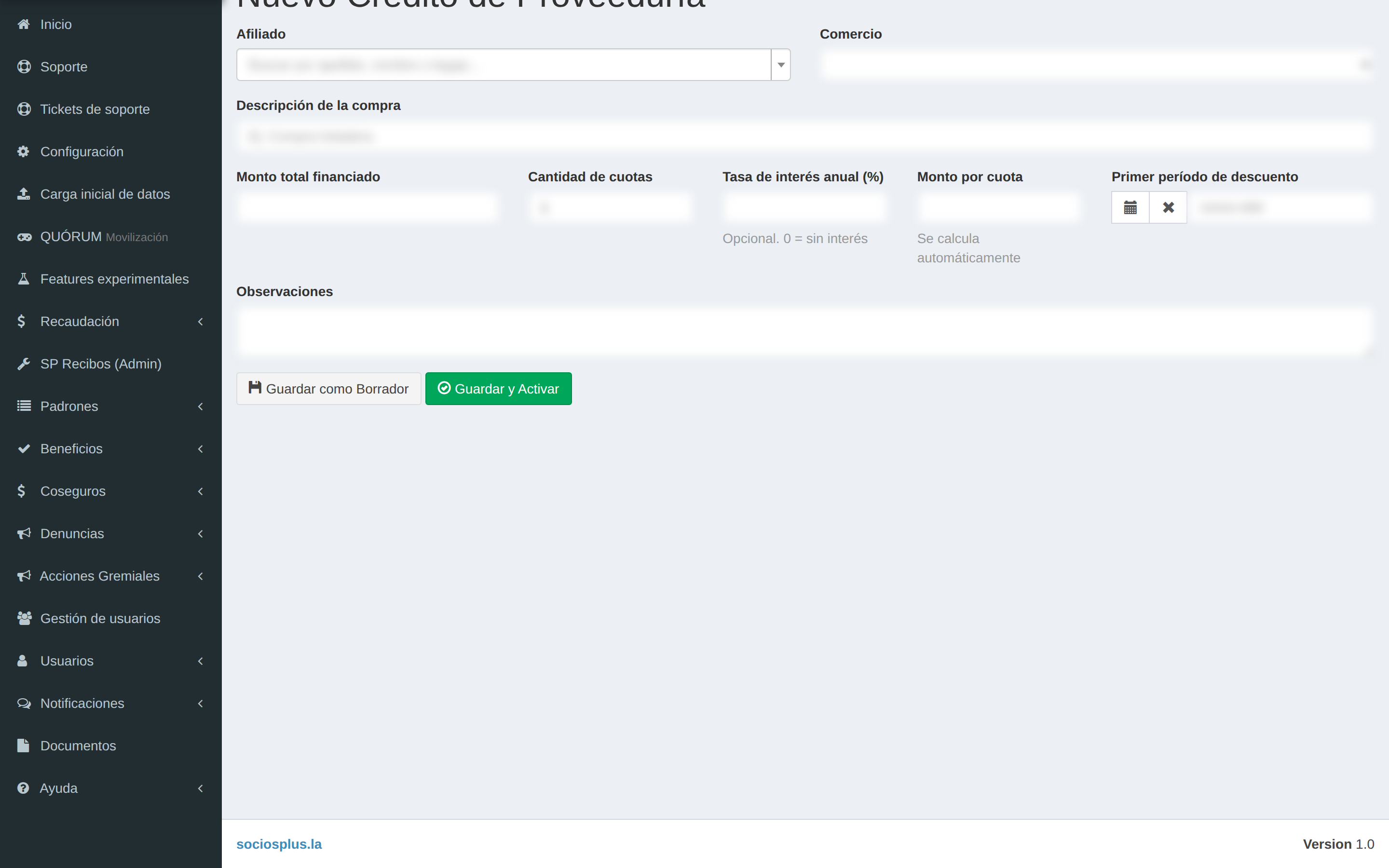The height and width of the screenshot is (868, 1389).
Task: Click the Features experimentales flask icon
Action: pyautogui.click(x=24, y=279)
